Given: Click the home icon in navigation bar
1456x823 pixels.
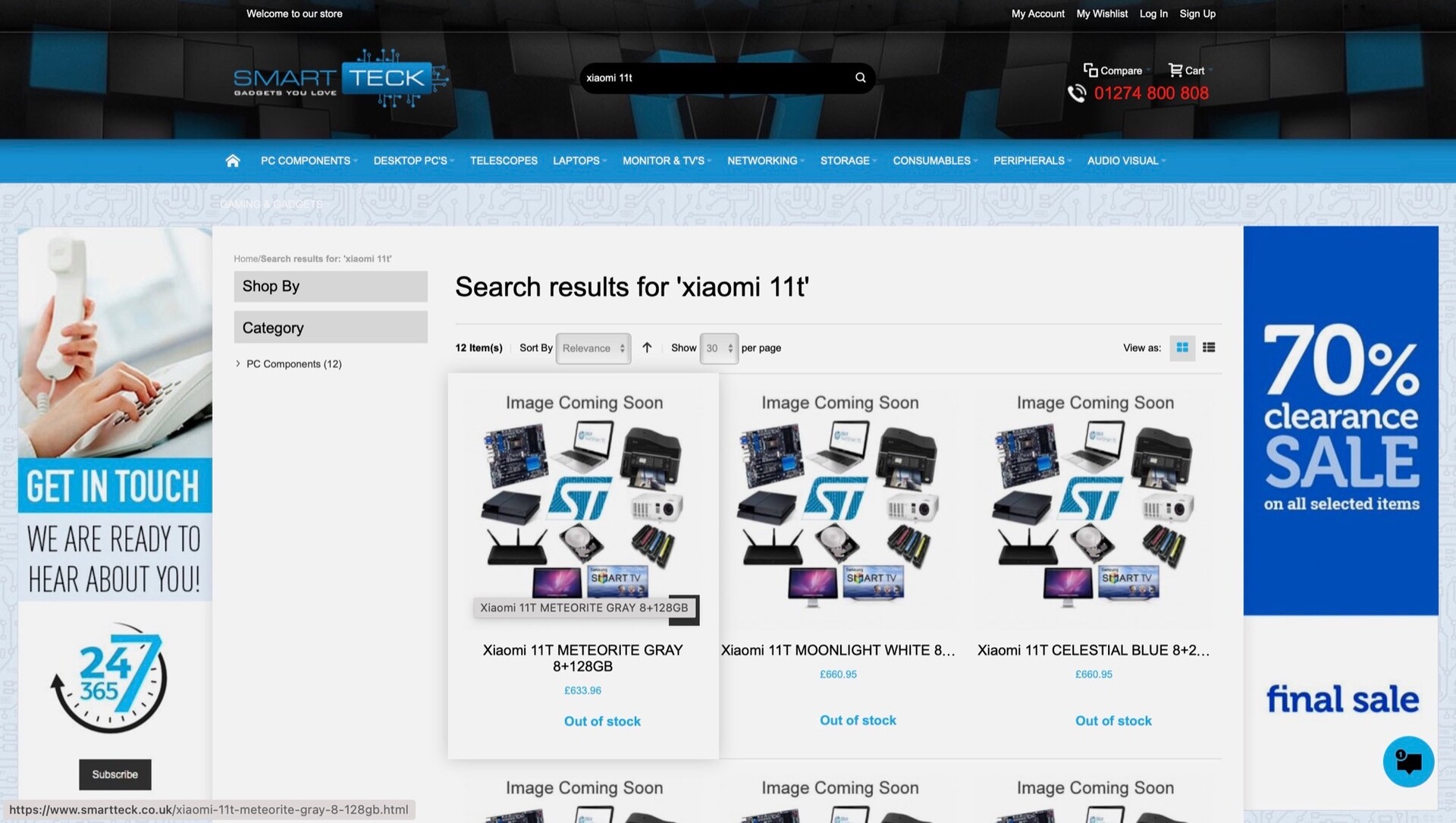Looking at the screenshot, I should (x=233, y=161).
